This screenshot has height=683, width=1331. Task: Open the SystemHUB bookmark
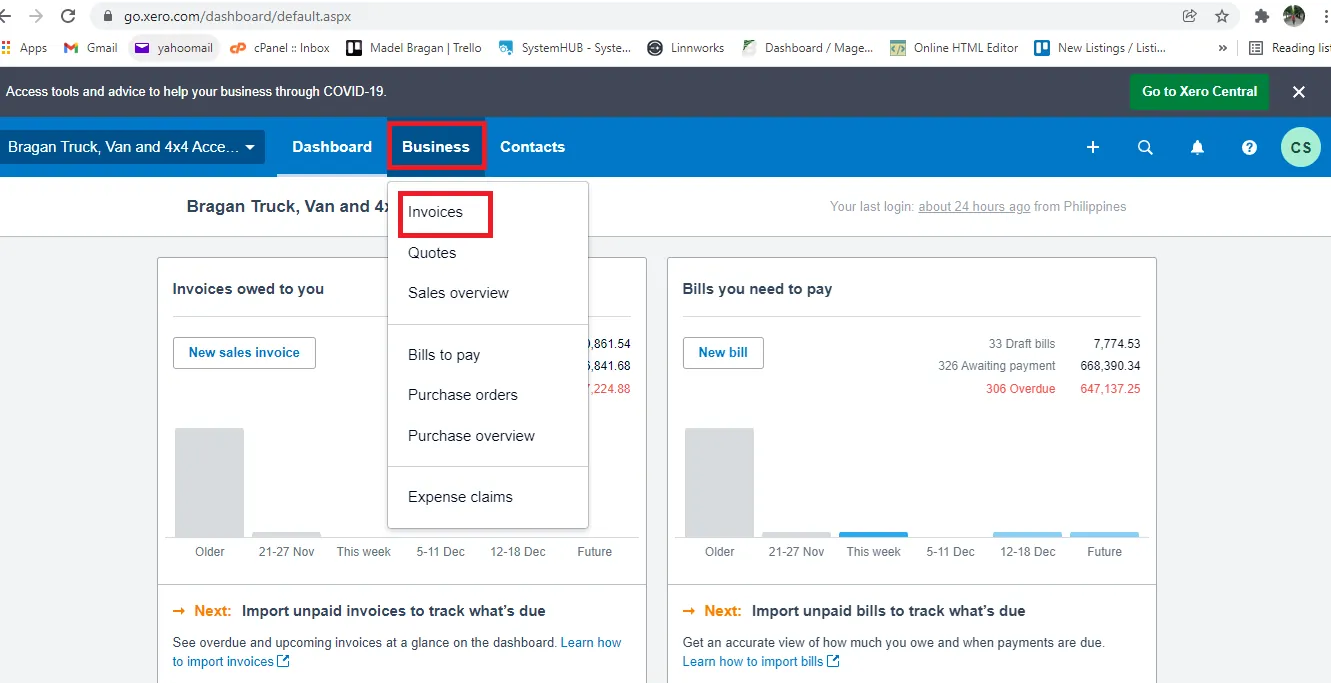(564, 48)
